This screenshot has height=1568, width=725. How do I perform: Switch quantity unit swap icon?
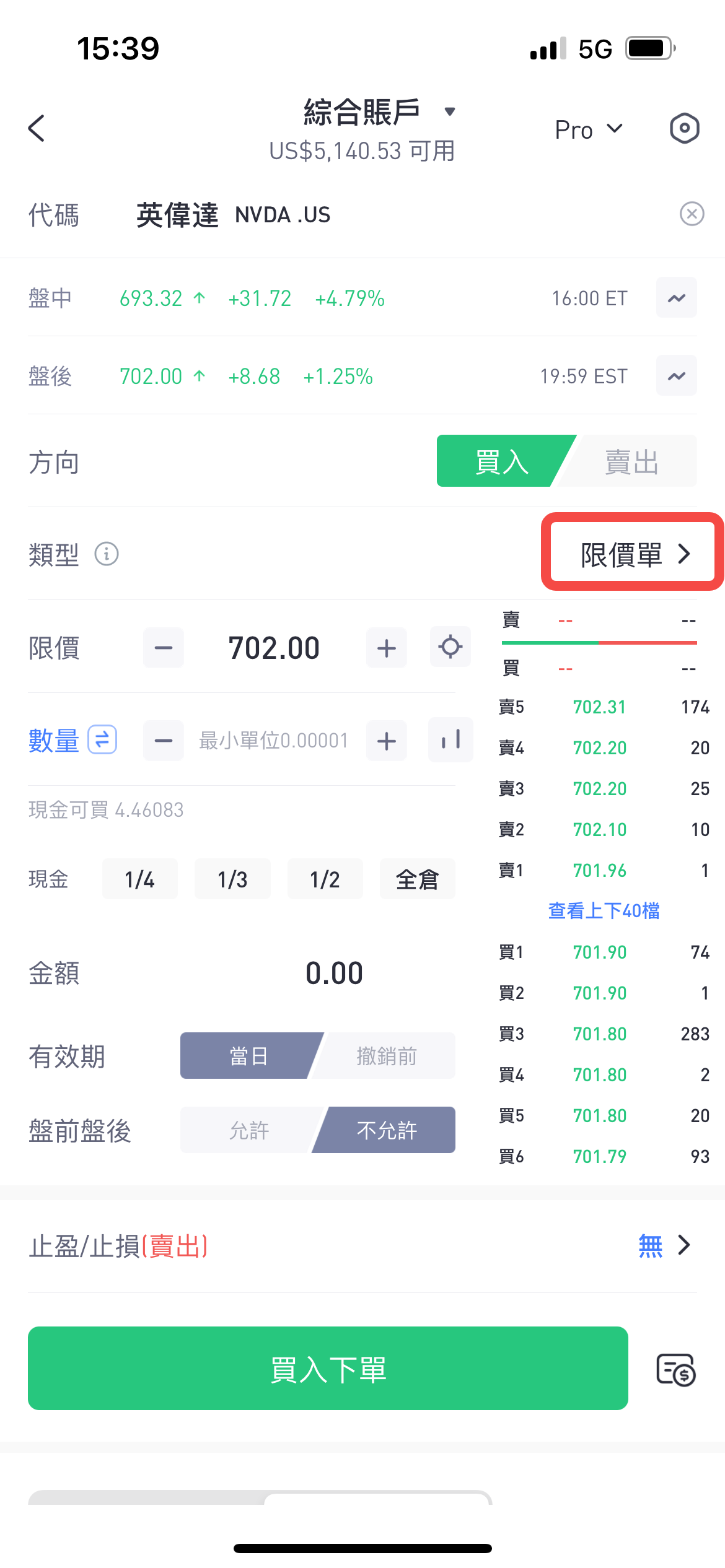pyautogui.click(x=102, y=739)
